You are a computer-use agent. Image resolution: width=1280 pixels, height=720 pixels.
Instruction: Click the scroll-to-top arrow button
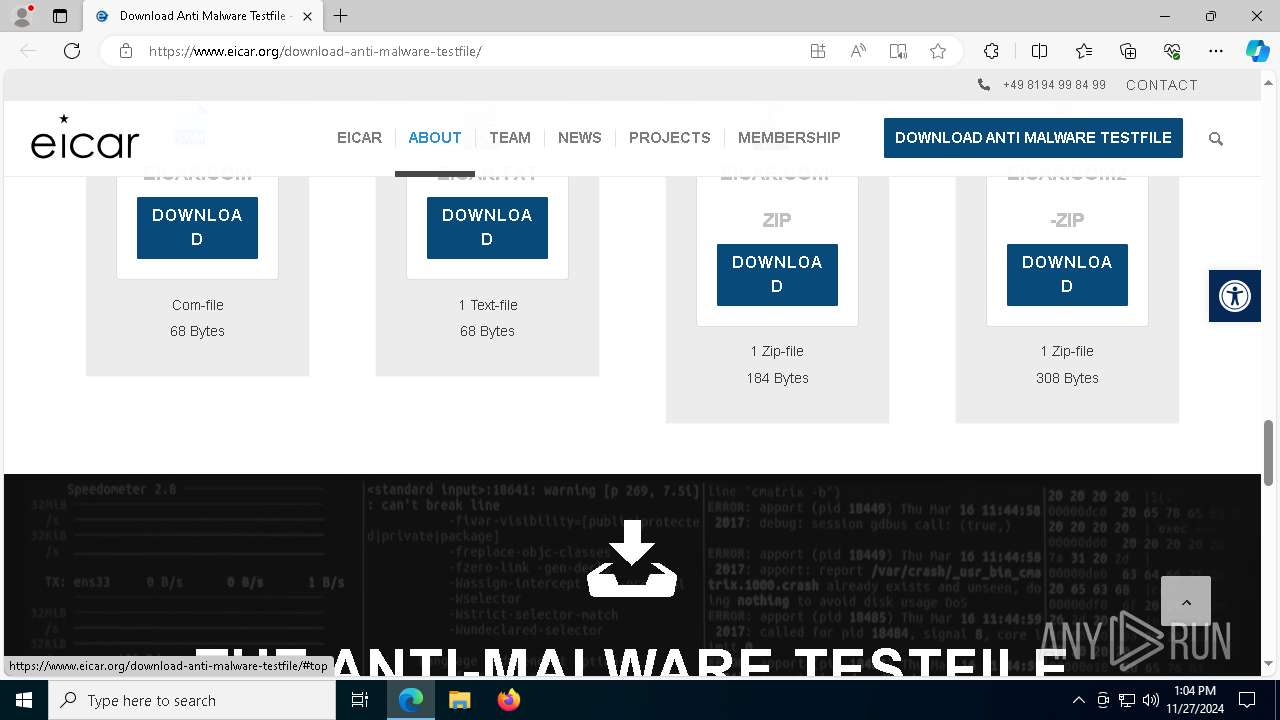point(1186,601)
